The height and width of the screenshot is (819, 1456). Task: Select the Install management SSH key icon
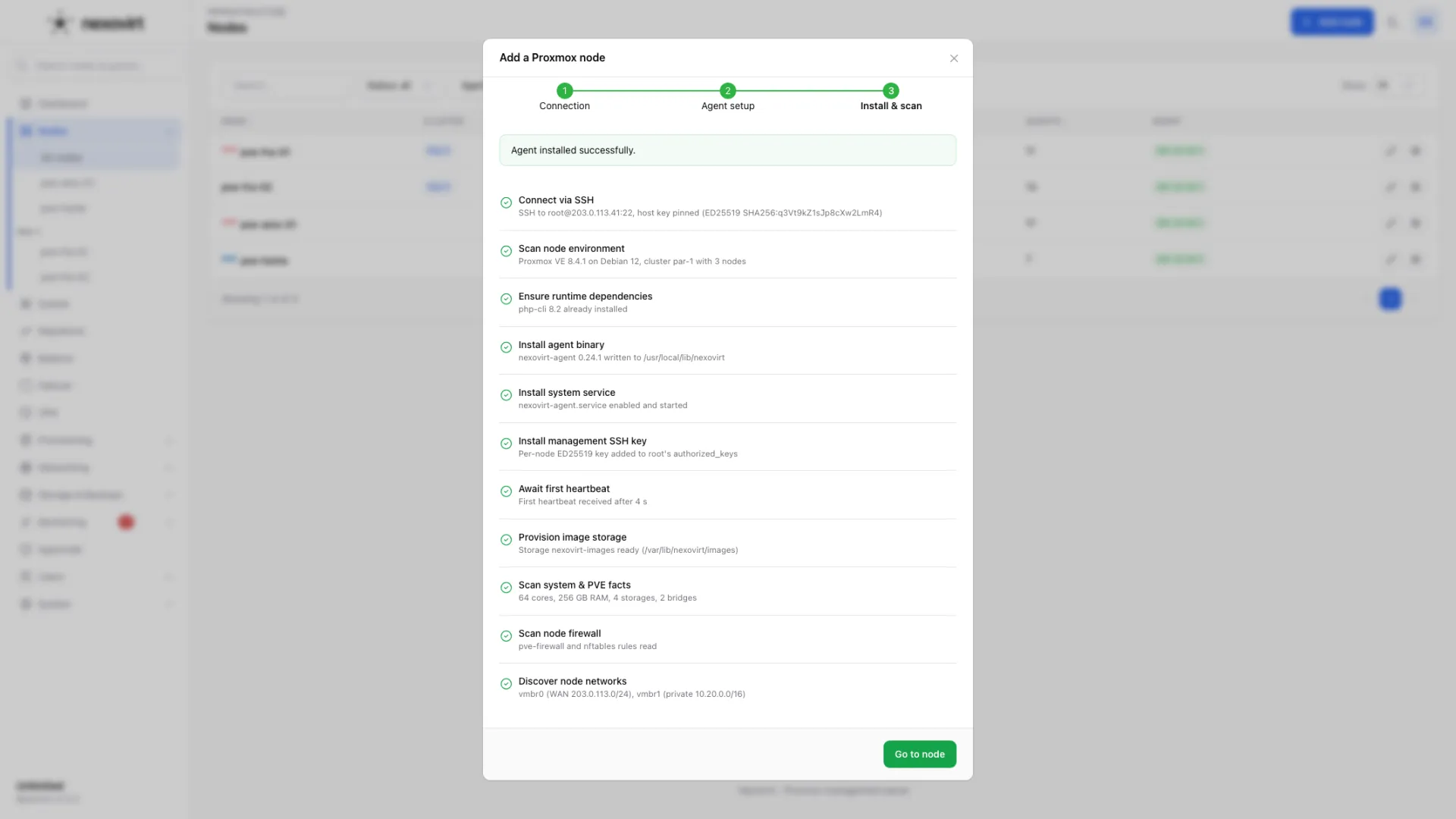tap(506, 444)
